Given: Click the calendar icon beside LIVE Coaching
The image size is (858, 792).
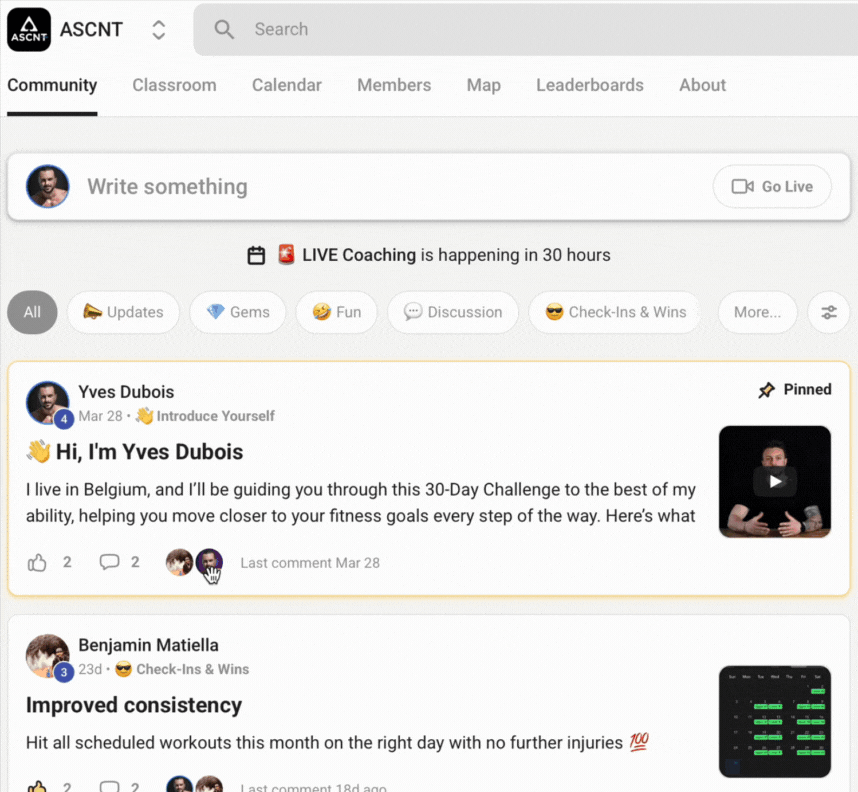Looking at the screenshot, I should click(256, 256).
